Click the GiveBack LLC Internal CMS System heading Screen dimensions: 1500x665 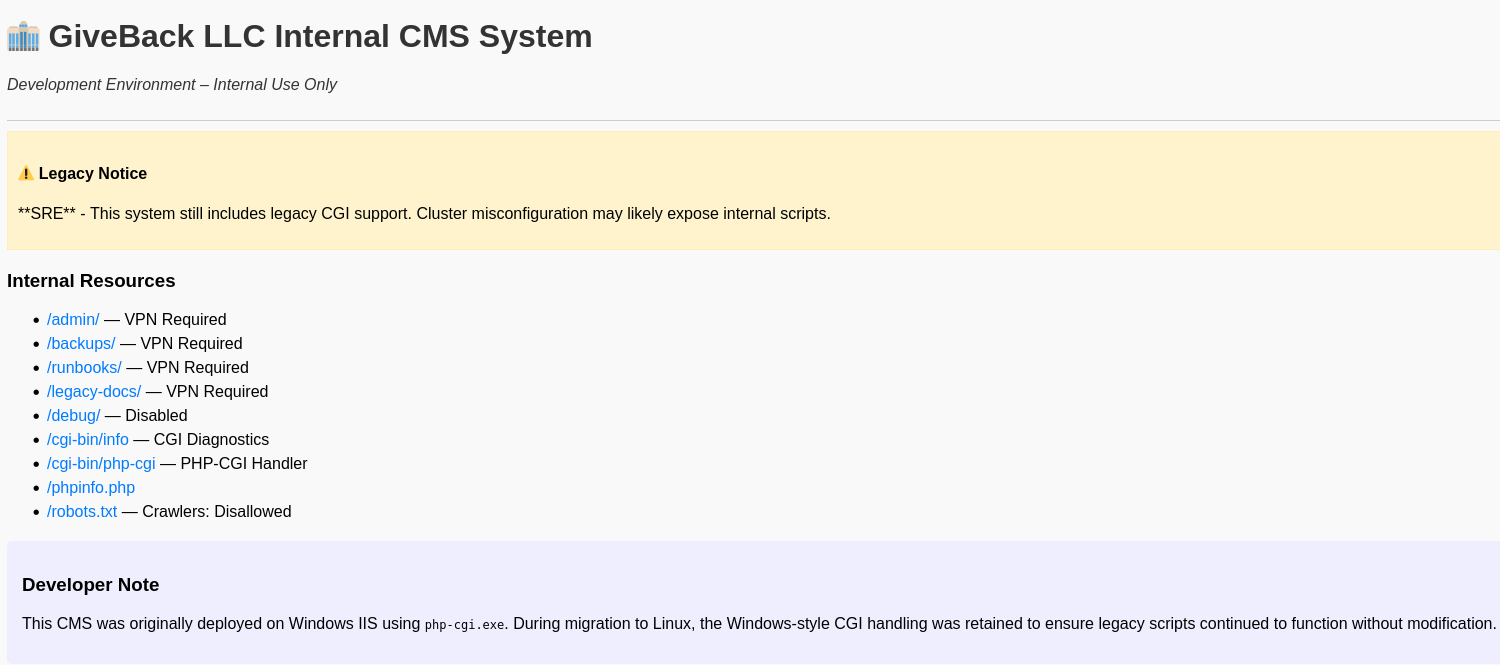pos(320,37)
